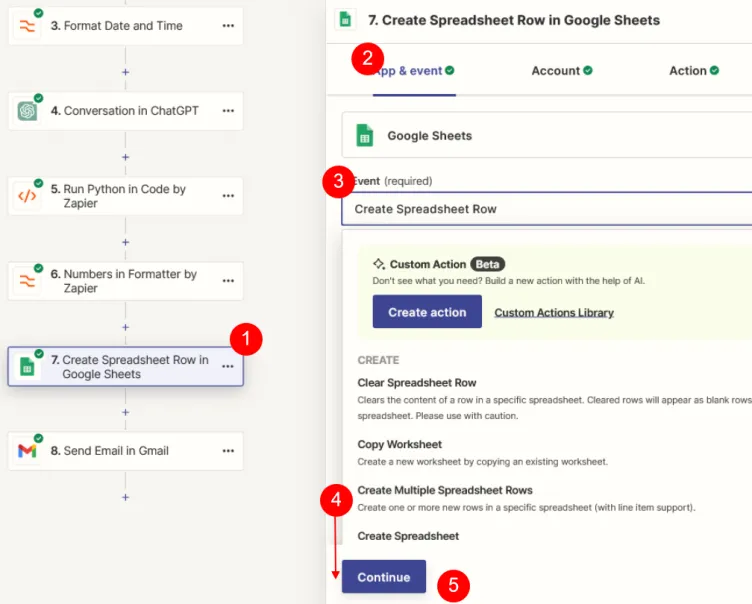Click the panel title '7. Create Spreadsheet Row in Google Sheets'
Screen dimensions: 752x604
click(x=514, y=20)
